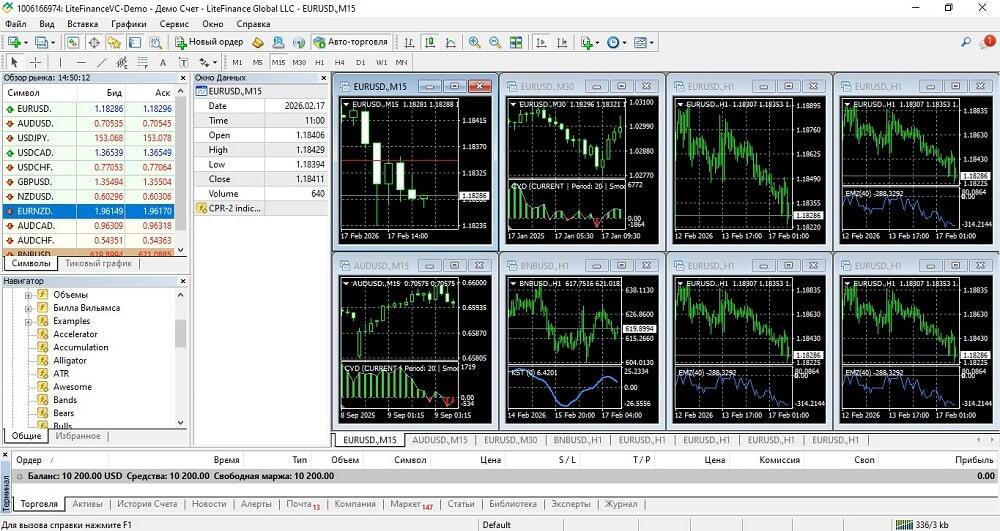Select the vertical line drawing tool

(60, 62)
